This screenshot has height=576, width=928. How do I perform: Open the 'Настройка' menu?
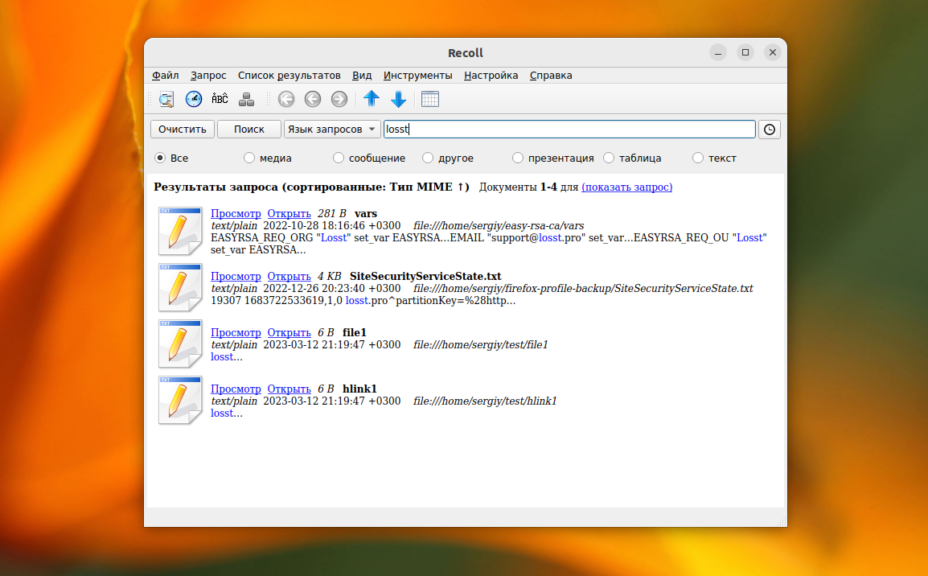(491, 75)
